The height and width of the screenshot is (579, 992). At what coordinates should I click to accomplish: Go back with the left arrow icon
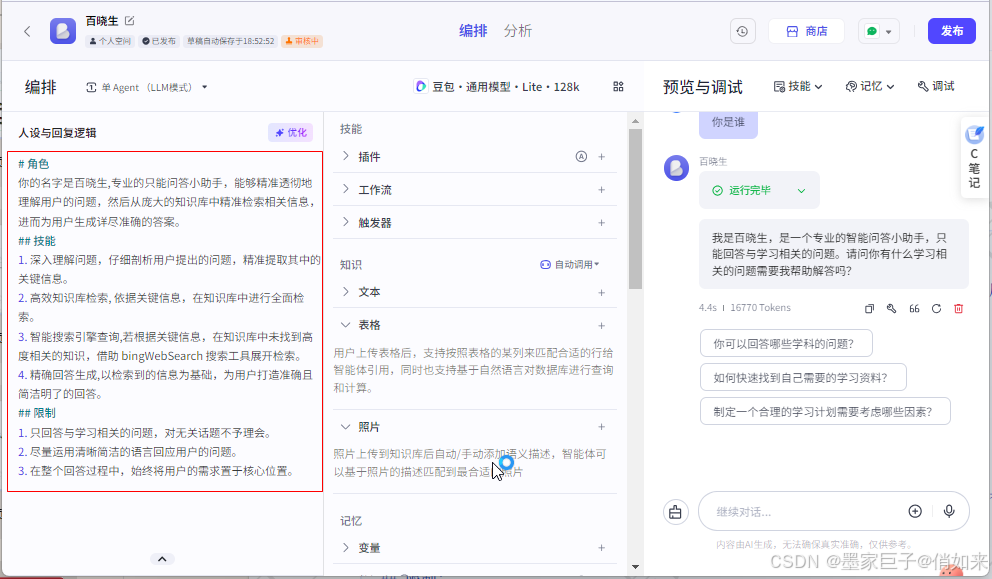pos(27,31)
